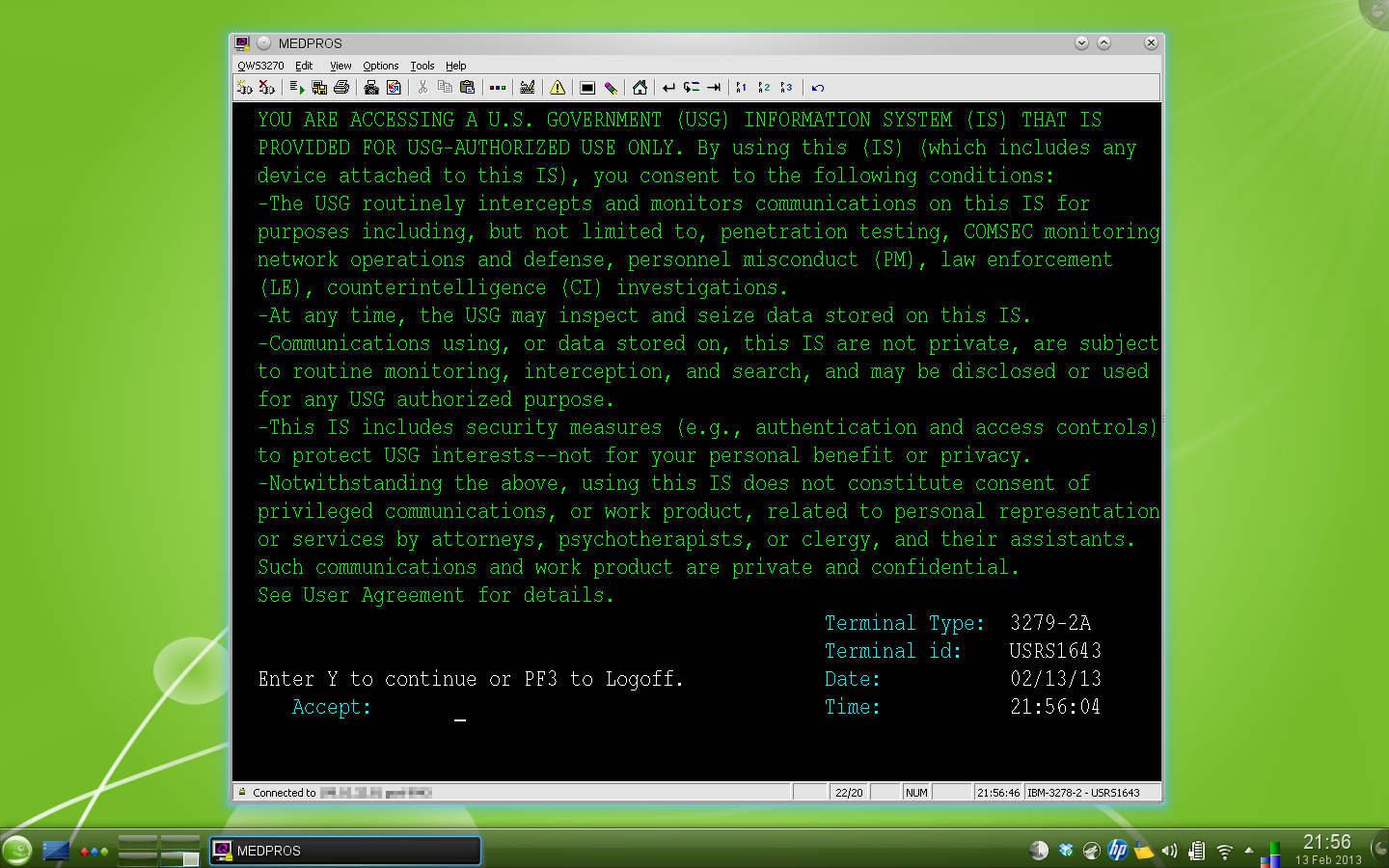This screenshot has height=868, width=1389.
Task: Open the Help menu
Action: (456, 66)
